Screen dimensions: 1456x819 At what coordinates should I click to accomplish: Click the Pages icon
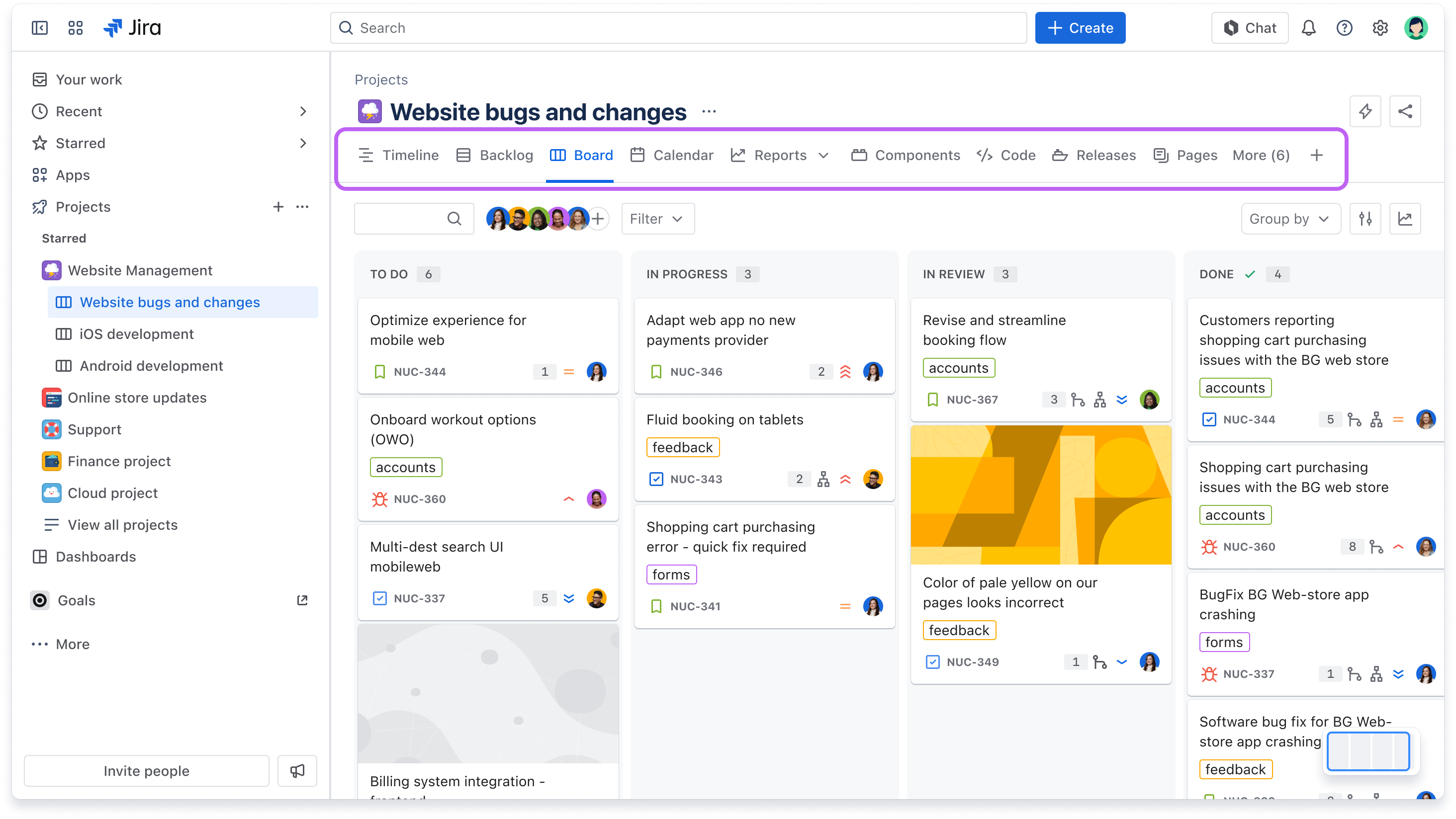[x=1162, y=154]
